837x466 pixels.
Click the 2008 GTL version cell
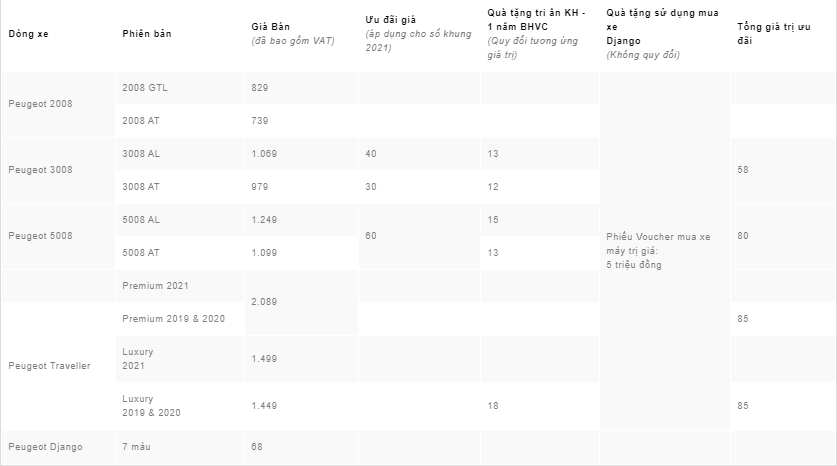pyautogui.click(x=145, y=88)
